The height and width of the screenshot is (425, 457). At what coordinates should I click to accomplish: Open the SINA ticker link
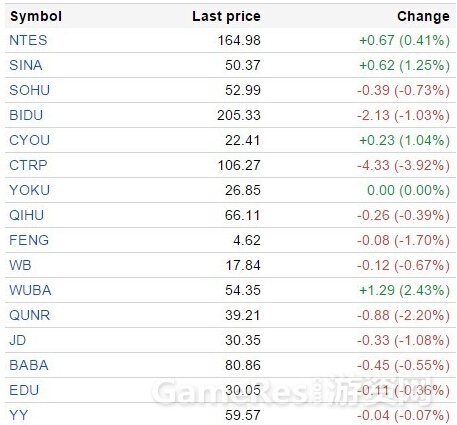[x=26, y=65]
